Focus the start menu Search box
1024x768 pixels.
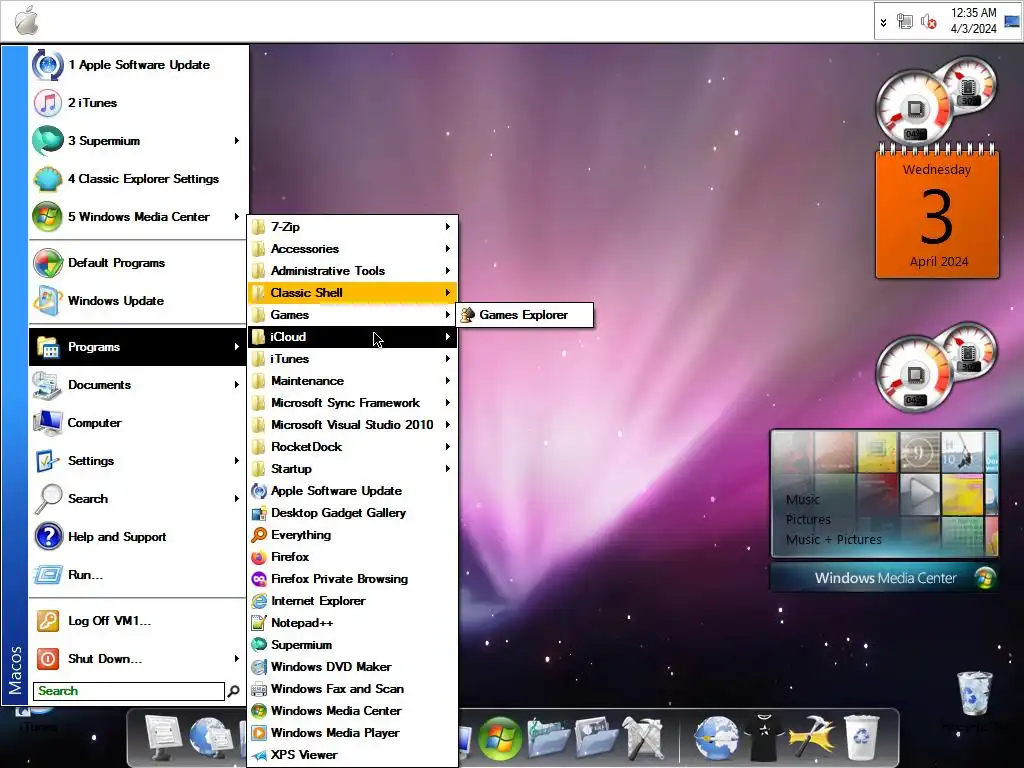pos(129,691)
